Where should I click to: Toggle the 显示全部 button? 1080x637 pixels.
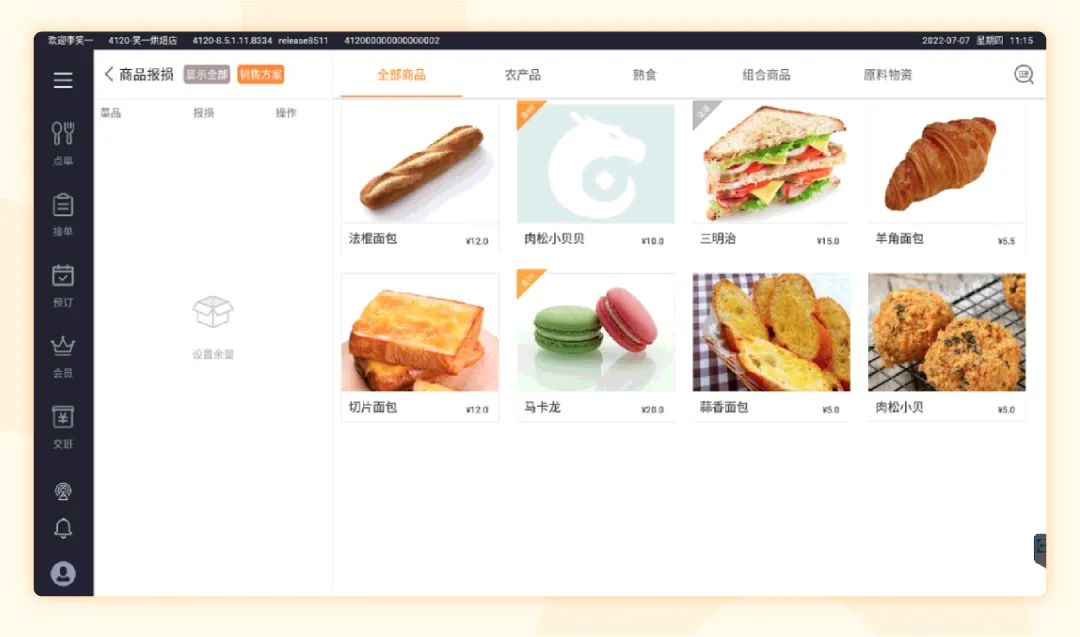207,74
